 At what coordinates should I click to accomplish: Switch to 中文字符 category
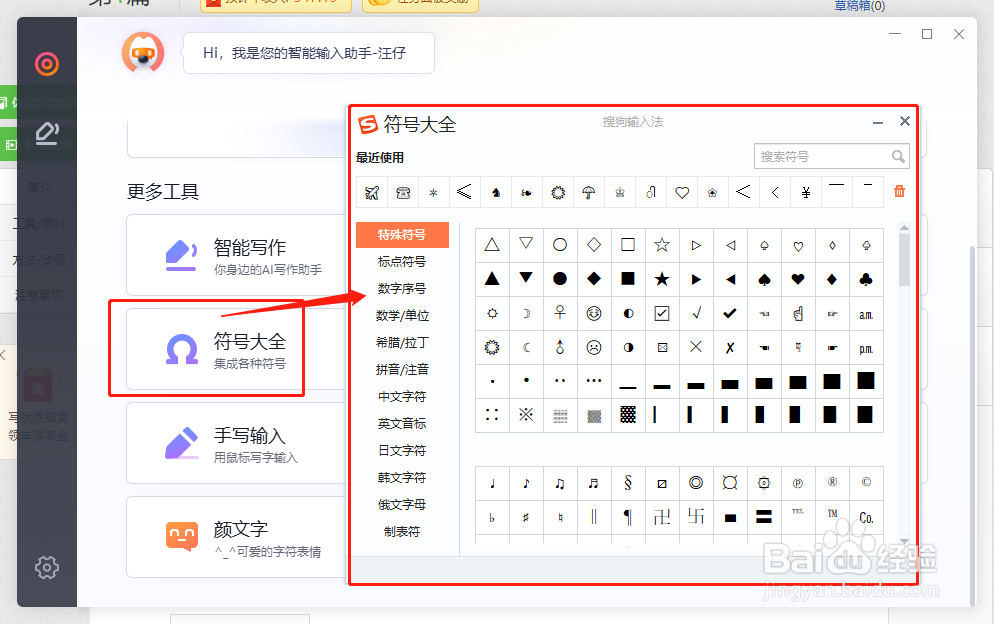402,397
